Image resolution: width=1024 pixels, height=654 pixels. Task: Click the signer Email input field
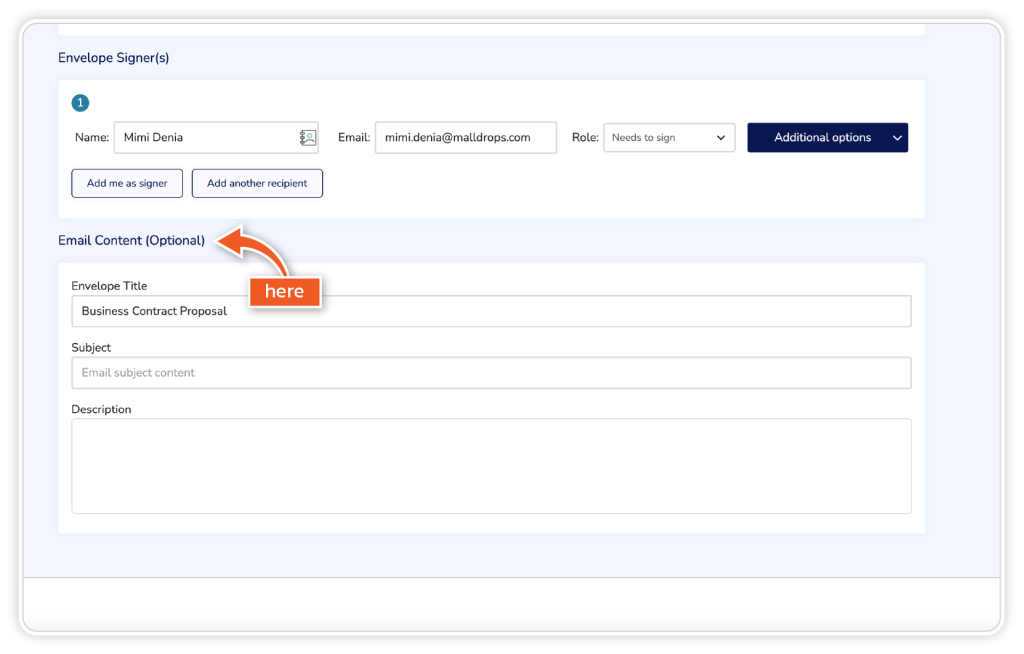[x=465, y=138]
